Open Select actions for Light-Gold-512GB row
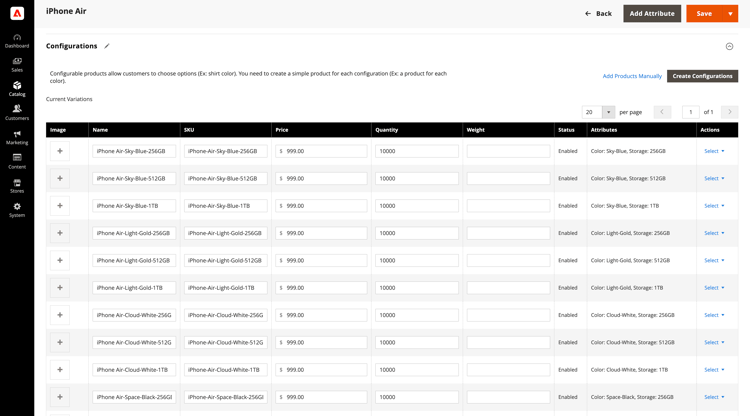750x416 pixels. [x=714, y=260]
